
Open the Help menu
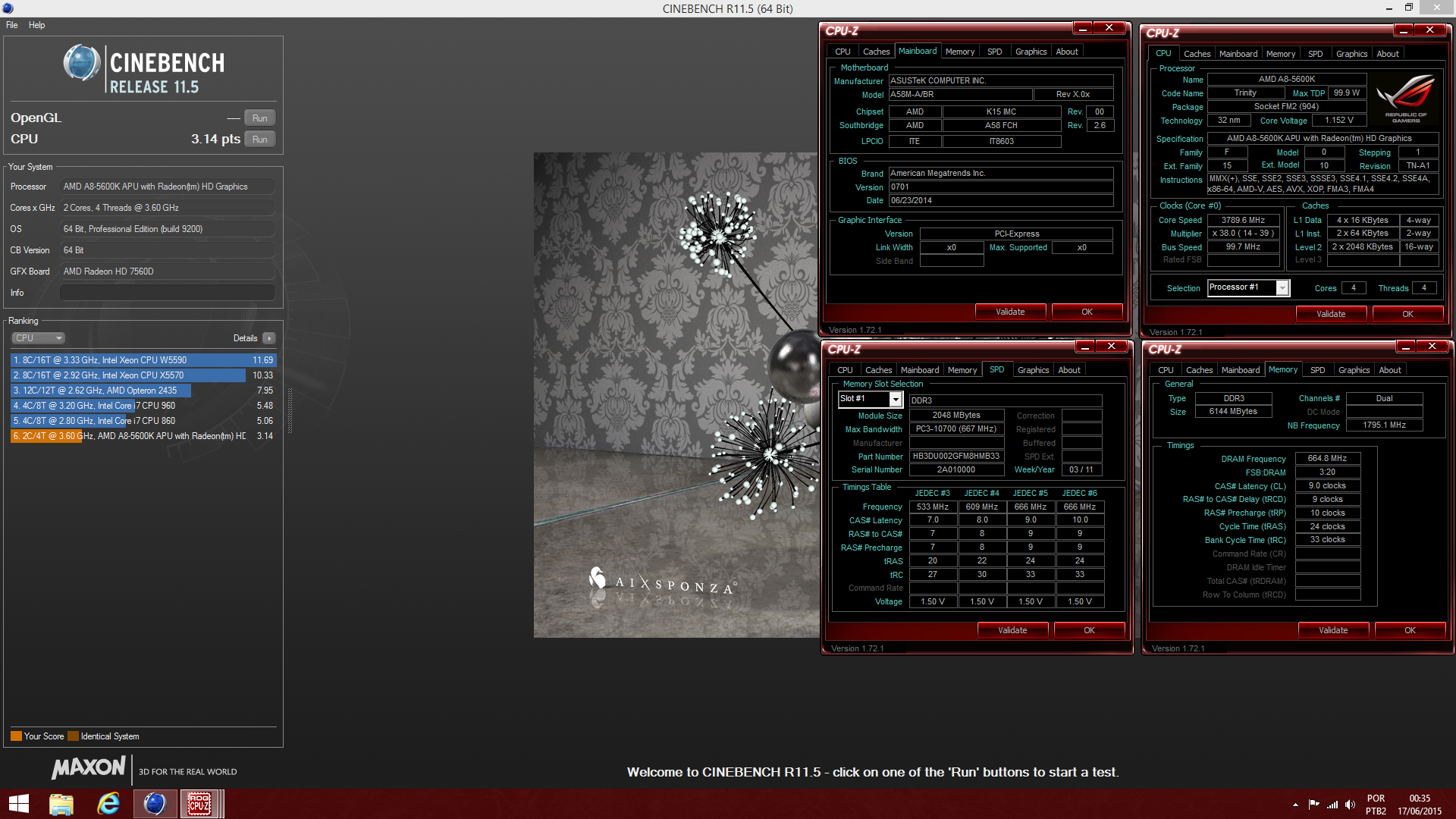click(x=36, y=25)
